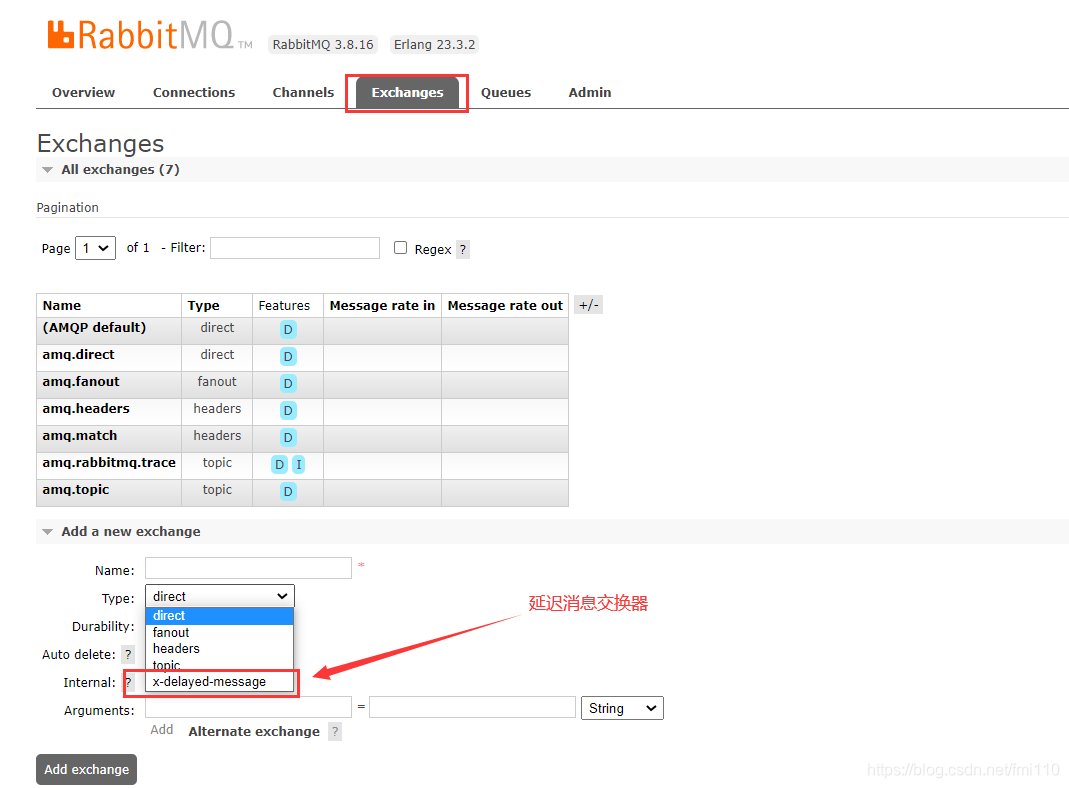Screen dimensions: 1069x788
Task: Switch to the Channels tab
Action: 303,93
